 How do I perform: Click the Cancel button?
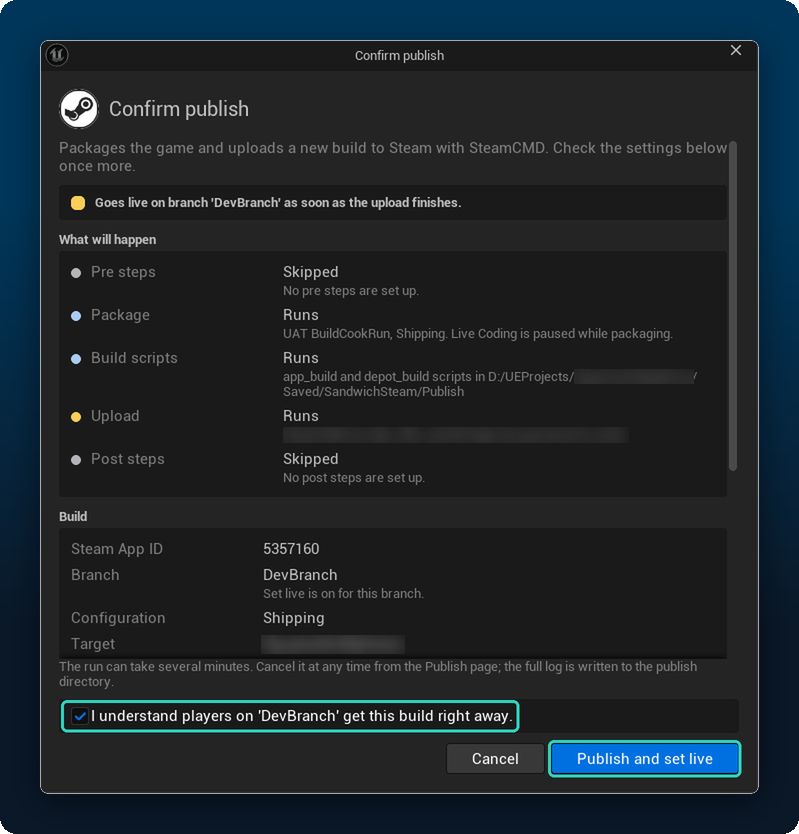tap(495, 758)
